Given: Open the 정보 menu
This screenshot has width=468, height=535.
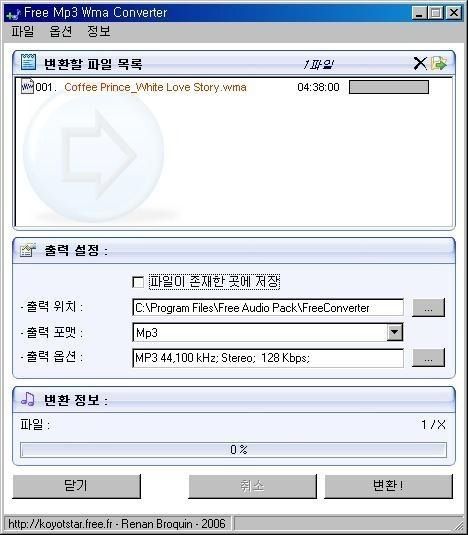Looking at the screenshot, I should (99, 31).
